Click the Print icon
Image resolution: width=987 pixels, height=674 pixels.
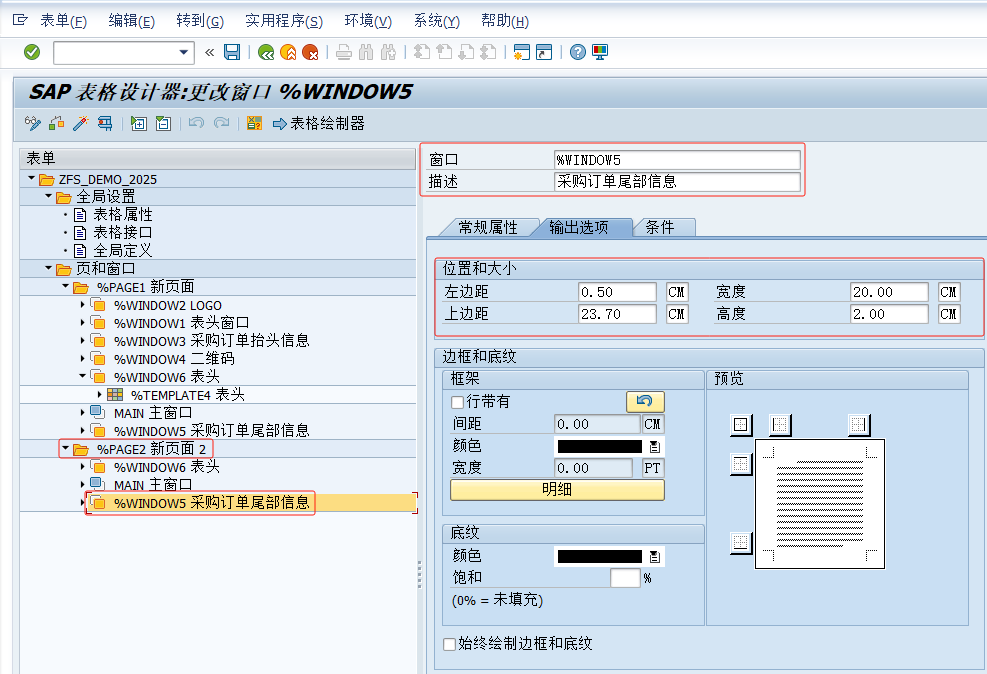coord(344,52)
